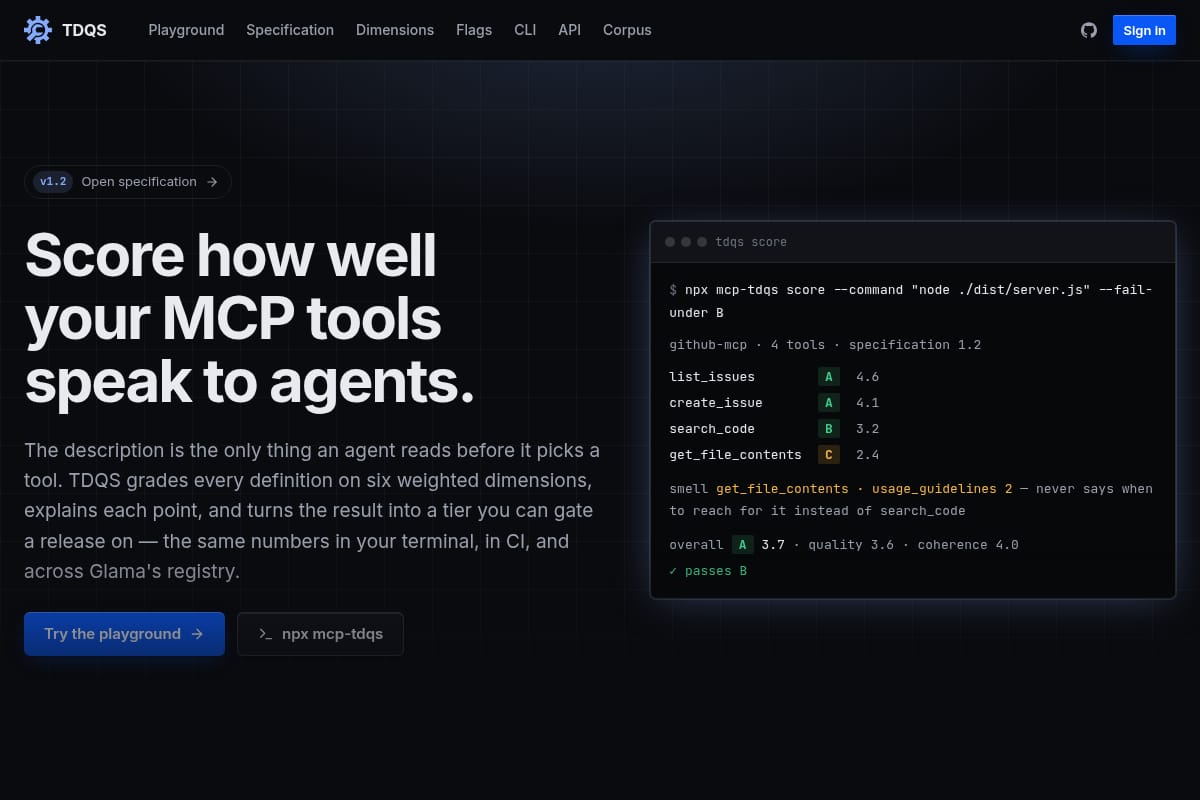
Task: Go to the Corpus page
Action: 627,30
